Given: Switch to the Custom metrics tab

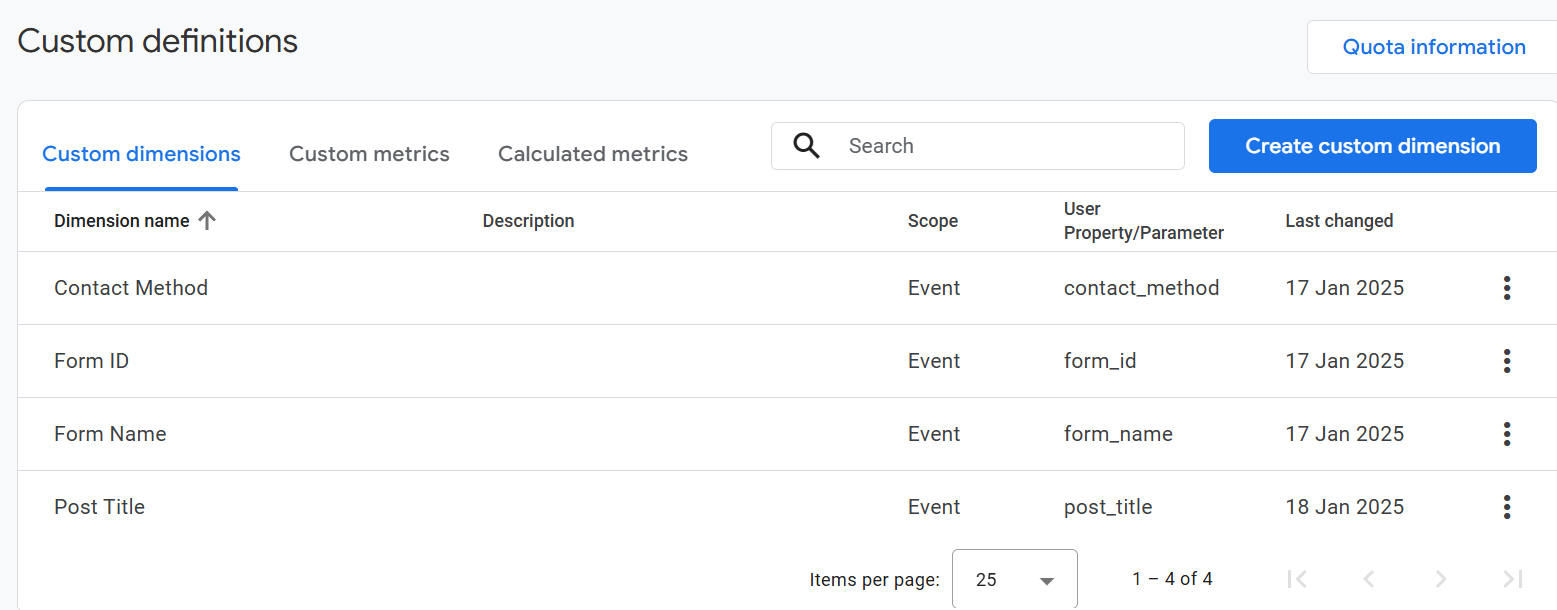Looking at the screenshot, I should [369, 153].
